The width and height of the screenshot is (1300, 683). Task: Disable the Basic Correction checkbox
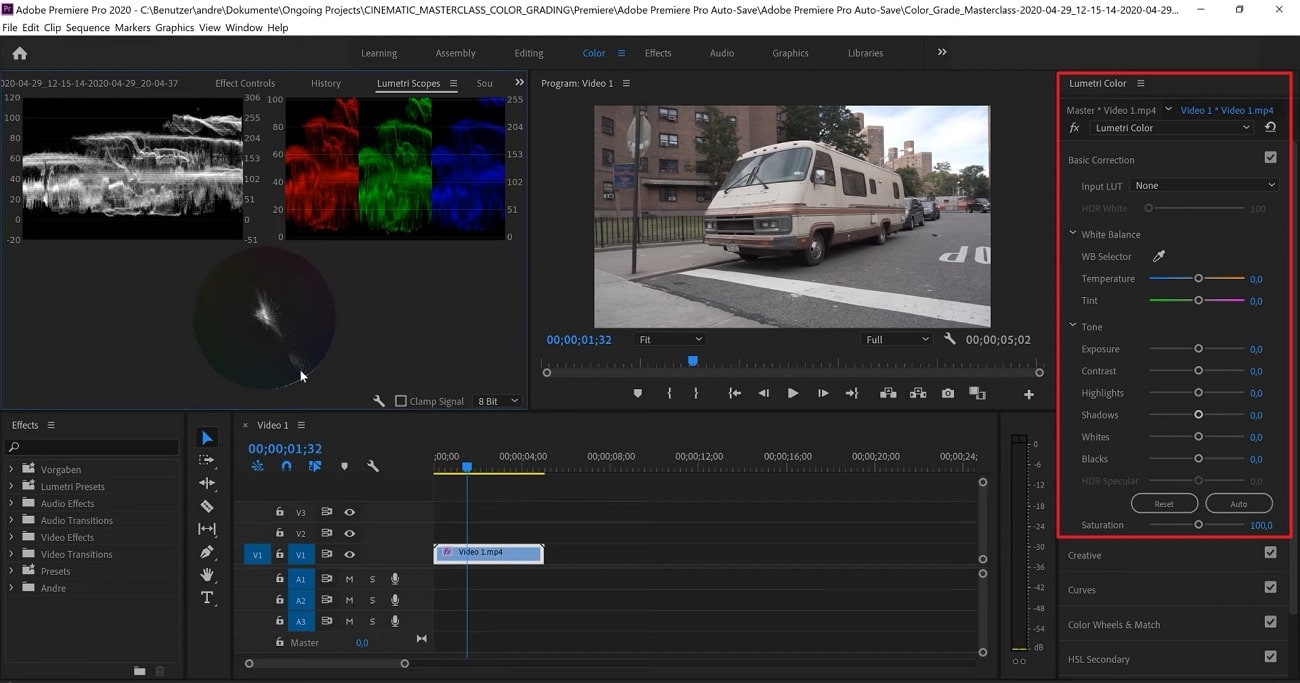pyautogui.click(x=1270, y=158)
